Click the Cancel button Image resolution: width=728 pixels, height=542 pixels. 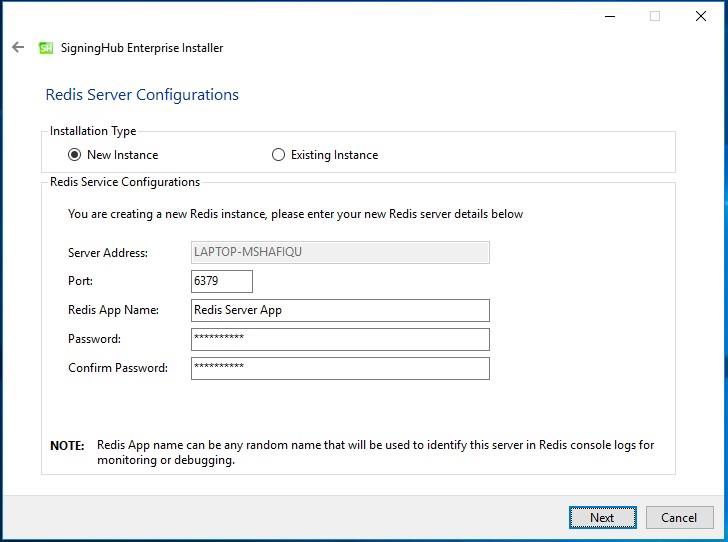pyautogui.click(x=679, y=517)
